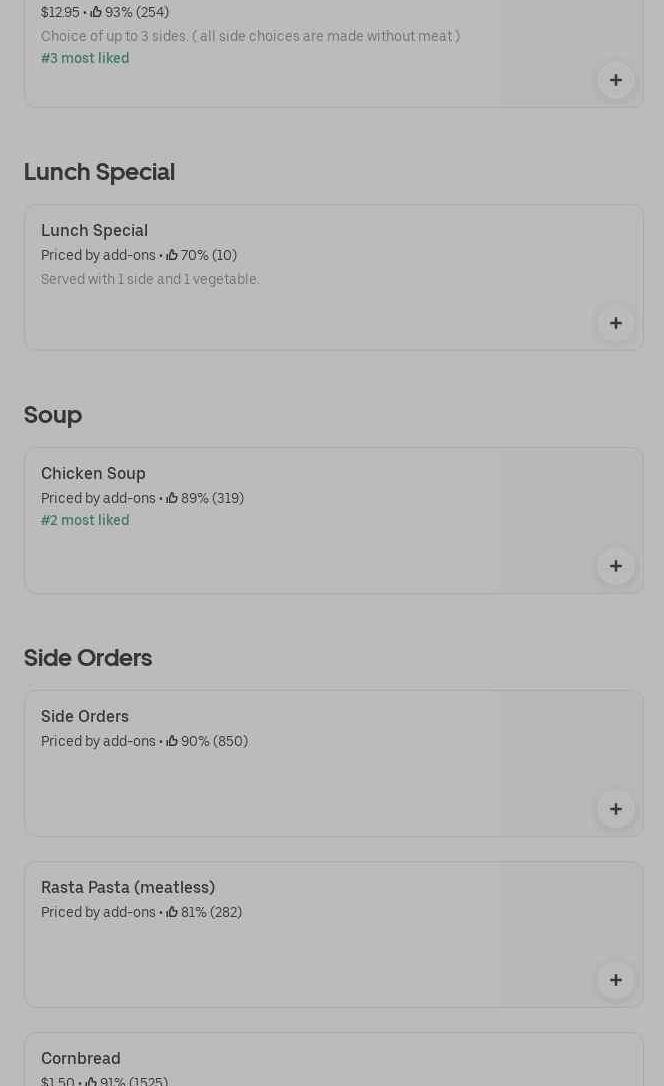The width and height of the screenshot is (664, 1086).
Task: Click the #3 most liked tag
Action: coord(85,58)
